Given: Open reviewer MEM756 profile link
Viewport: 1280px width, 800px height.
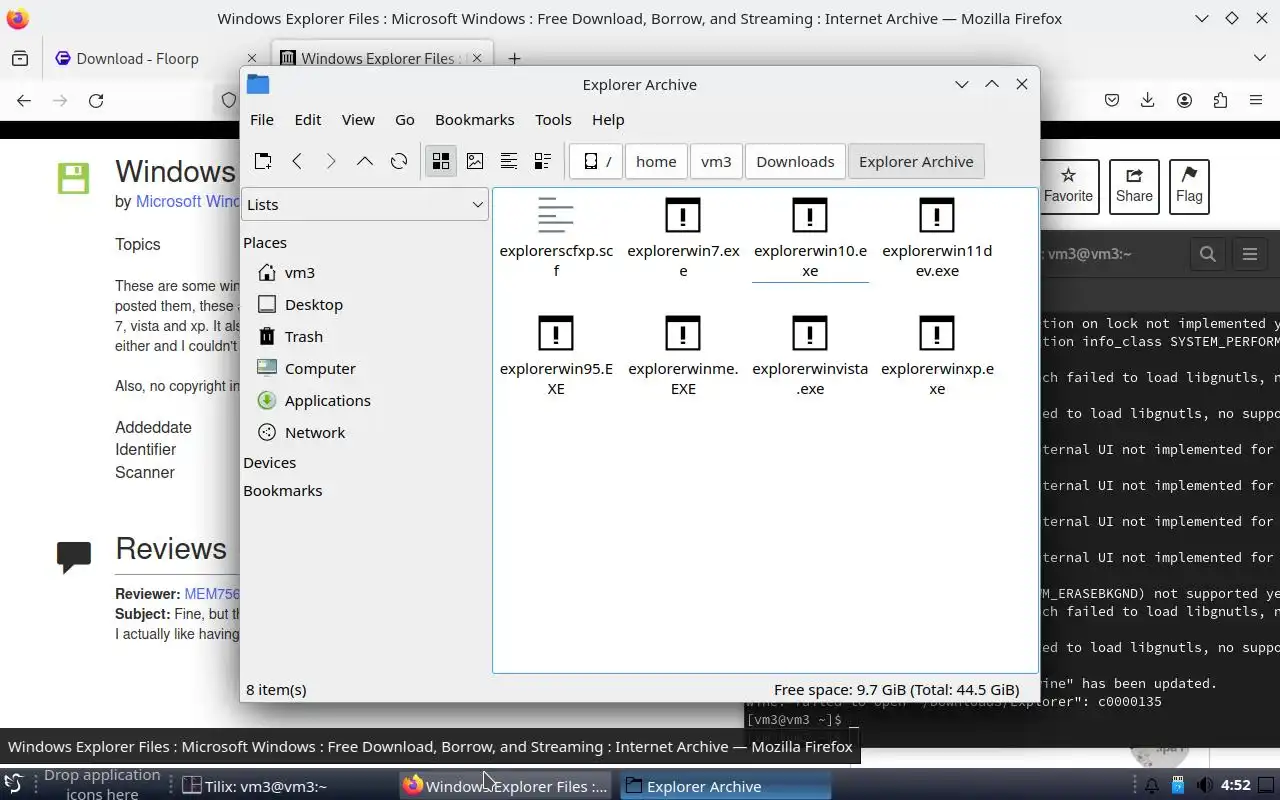Looking at the screenshot, I should click(x=212, y=594).
